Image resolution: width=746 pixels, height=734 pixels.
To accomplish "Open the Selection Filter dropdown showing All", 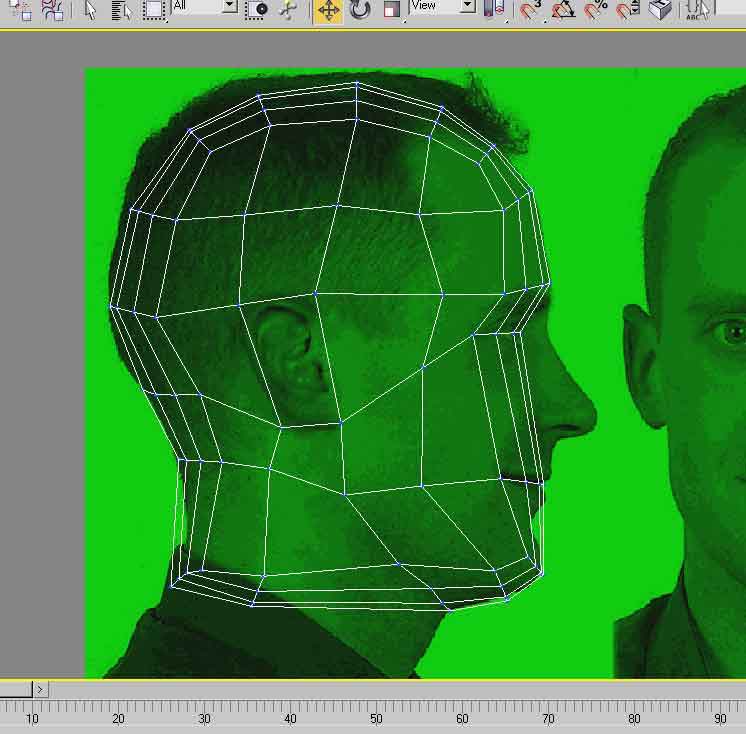I will (x=204, y=6).
